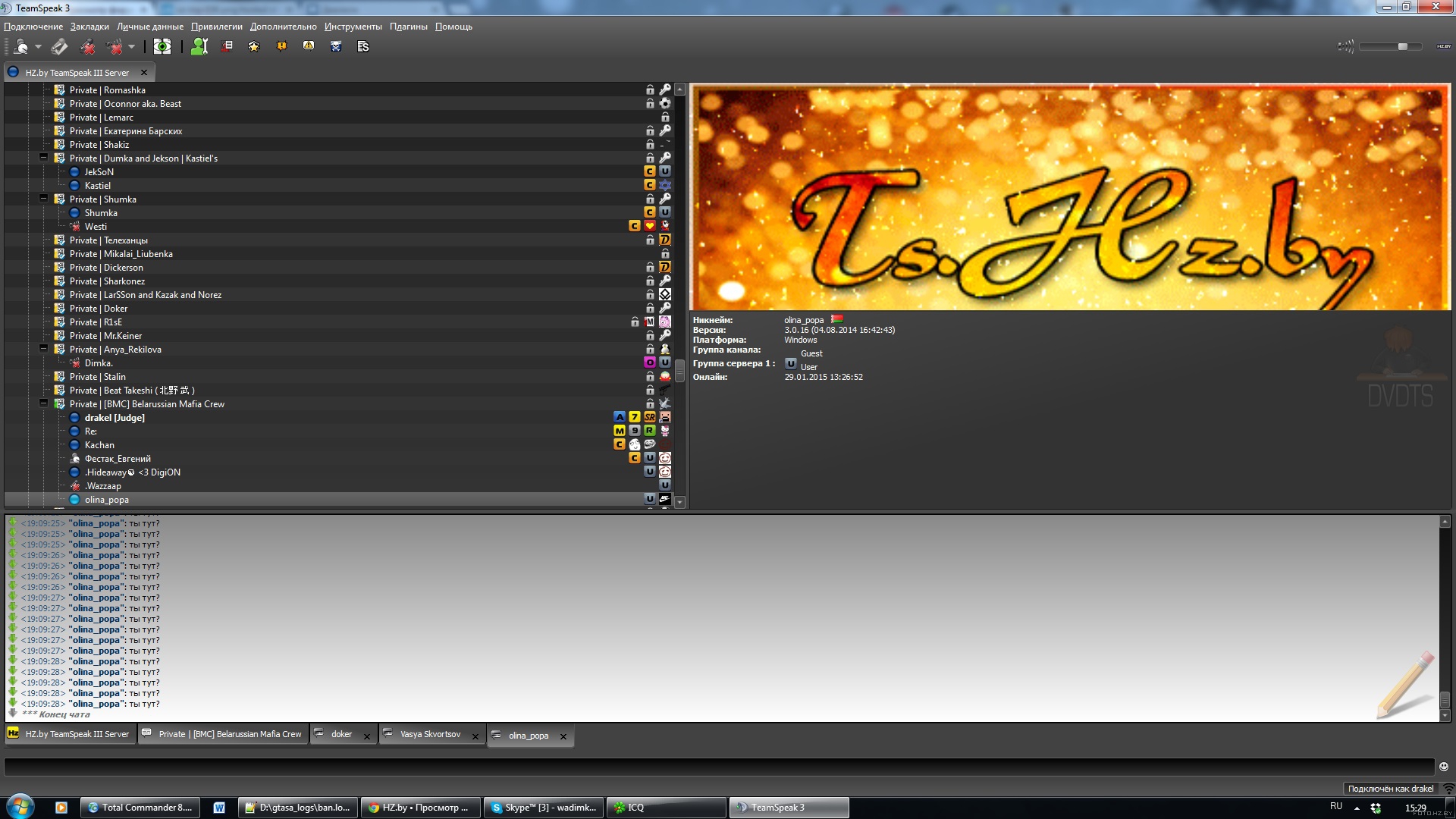Click the S list toolbar icon
Viewport: 1456px width, 819px height.
click(x=363, y=46)
